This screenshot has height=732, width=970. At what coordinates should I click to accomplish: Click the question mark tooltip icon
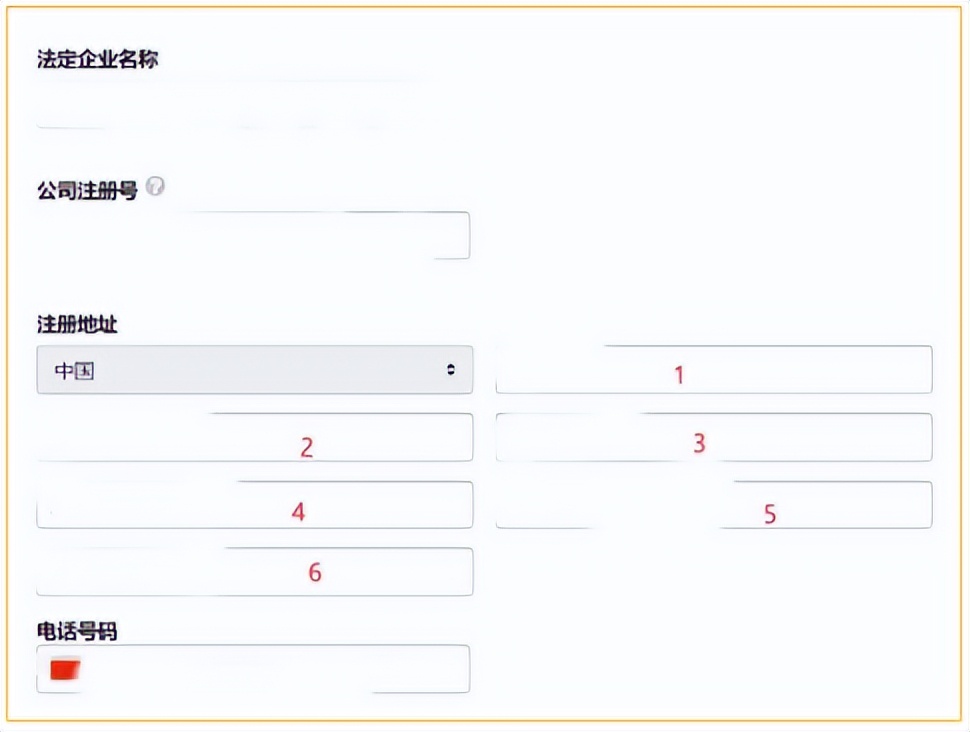pos(158,184)
